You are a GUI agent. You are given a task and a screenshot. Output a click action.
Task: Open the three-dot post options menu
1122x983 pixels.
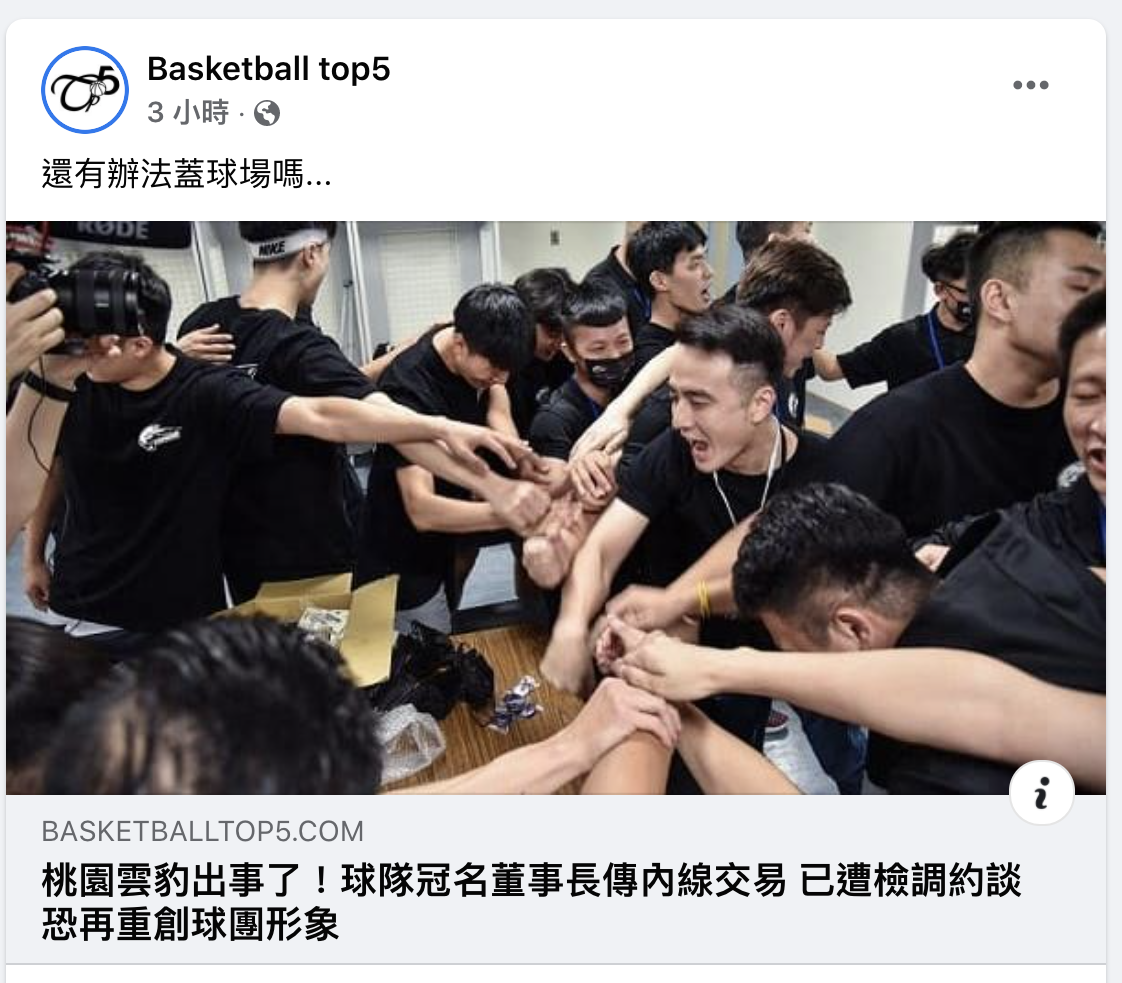pos(1030,85)
